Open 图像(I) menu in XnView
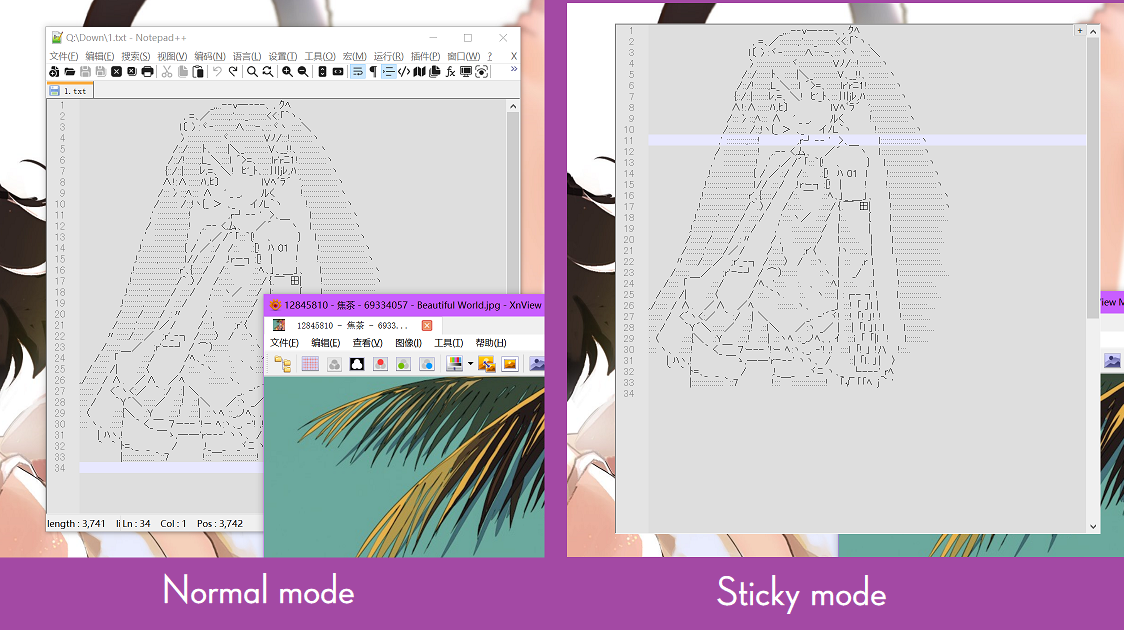This screenshot has width=1124, height=630. [x=409, y=343]
